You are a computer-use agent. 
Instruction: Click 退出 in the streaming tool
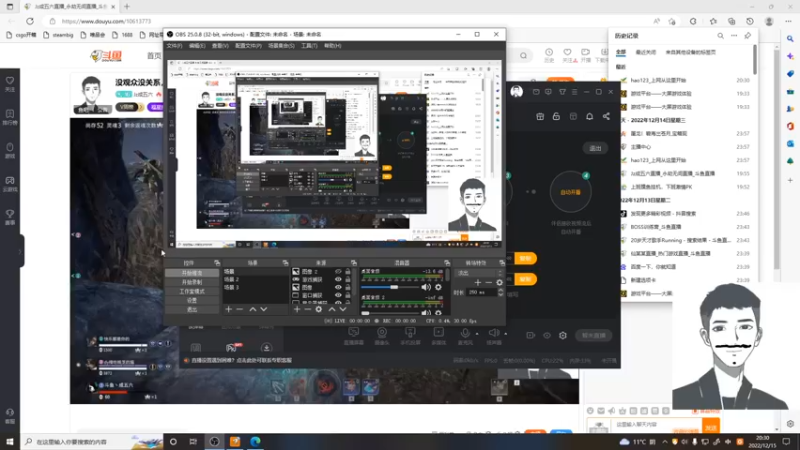(x=595, y=148)
